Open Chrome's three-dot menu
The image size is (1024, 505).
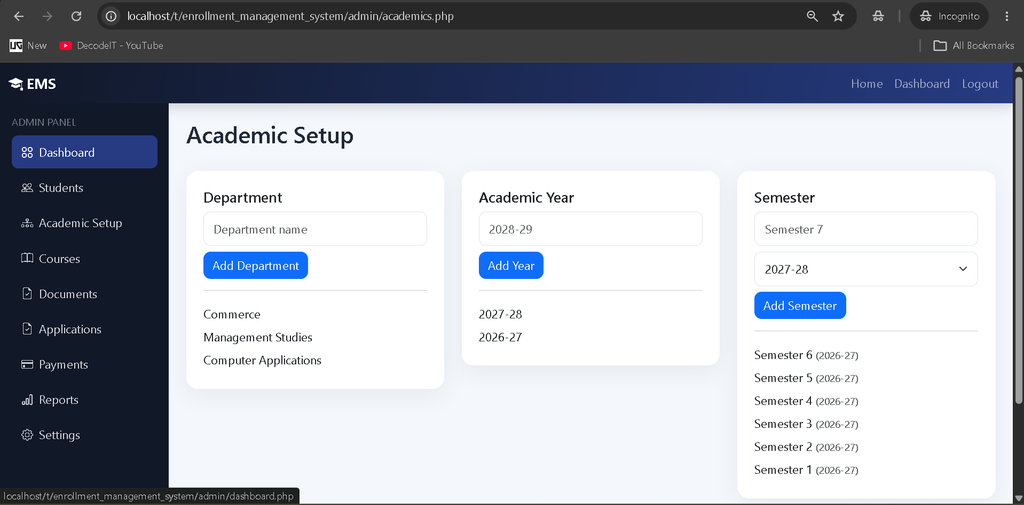coord(1006,16)
